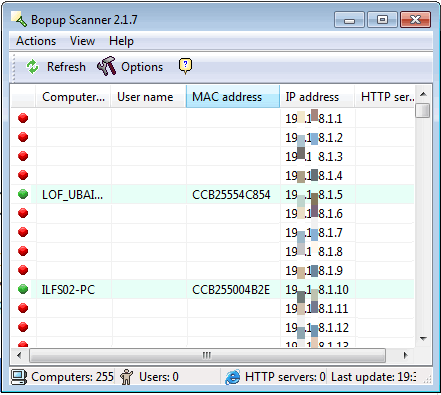Sort by the MAC address column header

233,97
